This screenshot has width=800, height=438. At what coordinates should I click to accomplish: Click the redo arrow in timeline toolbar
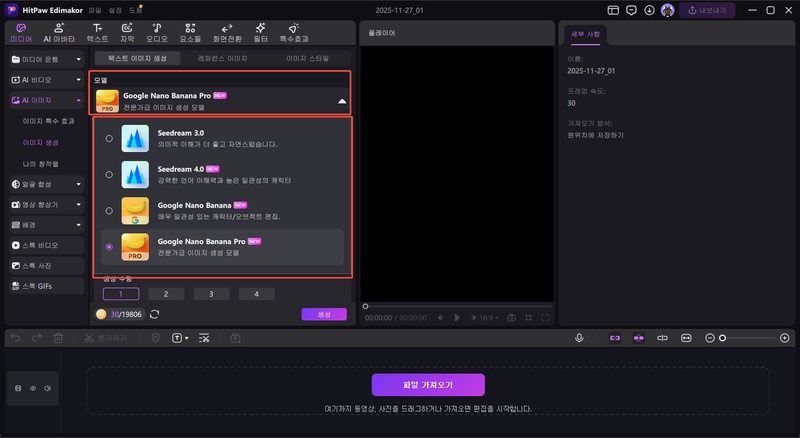pyautogui.click(x=37, y=338)
